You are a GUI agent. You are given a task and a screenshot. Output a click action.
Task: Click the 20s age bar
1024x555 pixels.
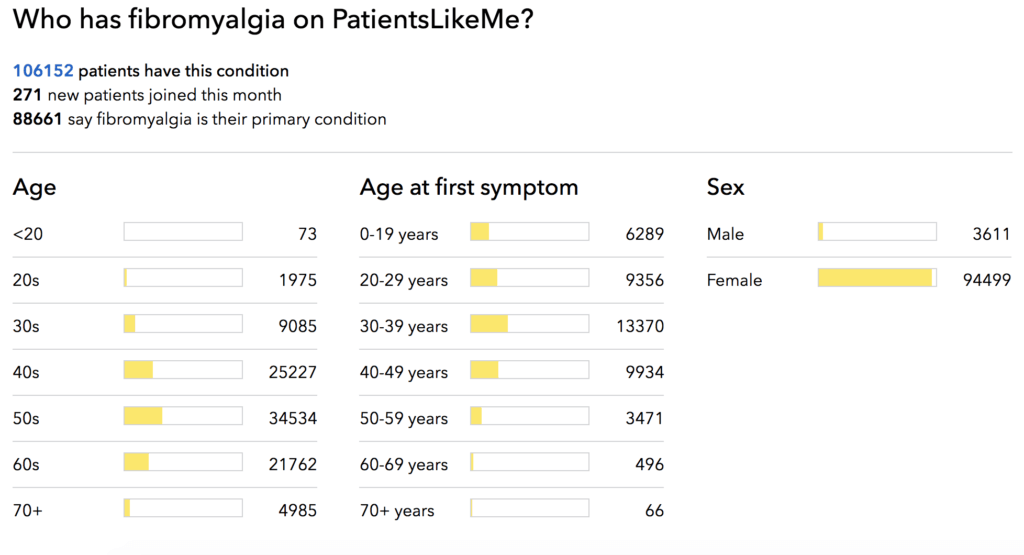click(x=183, y=278)
